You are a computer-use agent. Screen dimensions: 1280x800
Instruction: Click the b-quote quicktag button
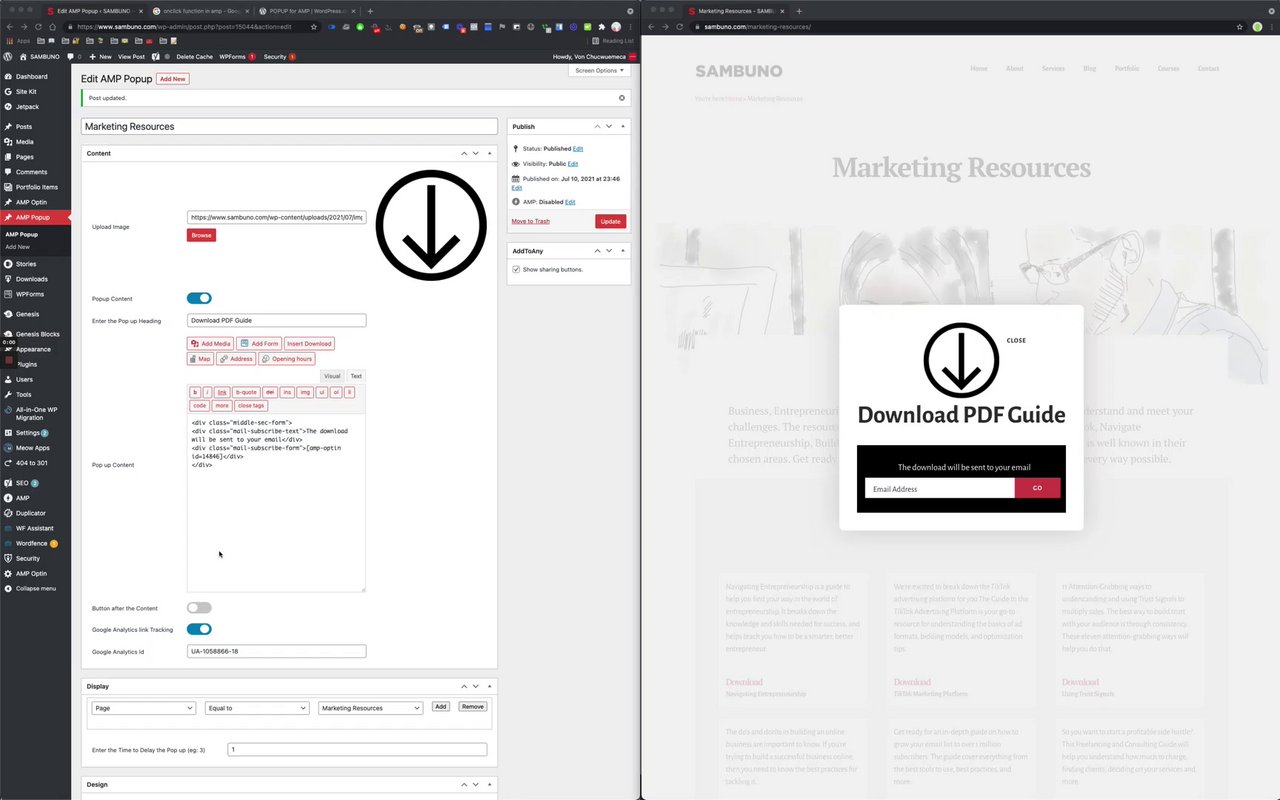(246, 393)
